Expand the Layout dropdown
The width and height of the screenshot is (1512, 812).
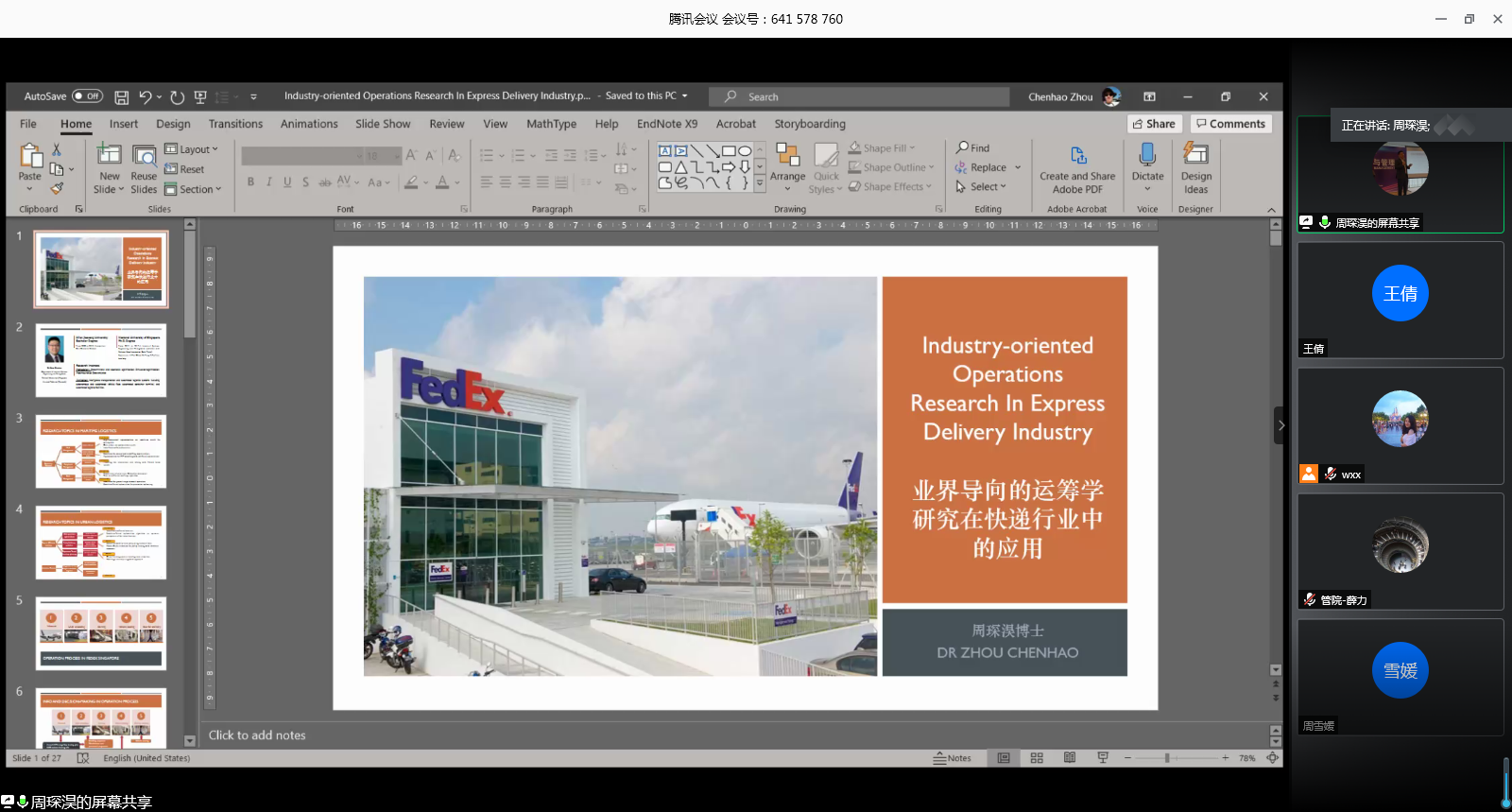192,149
